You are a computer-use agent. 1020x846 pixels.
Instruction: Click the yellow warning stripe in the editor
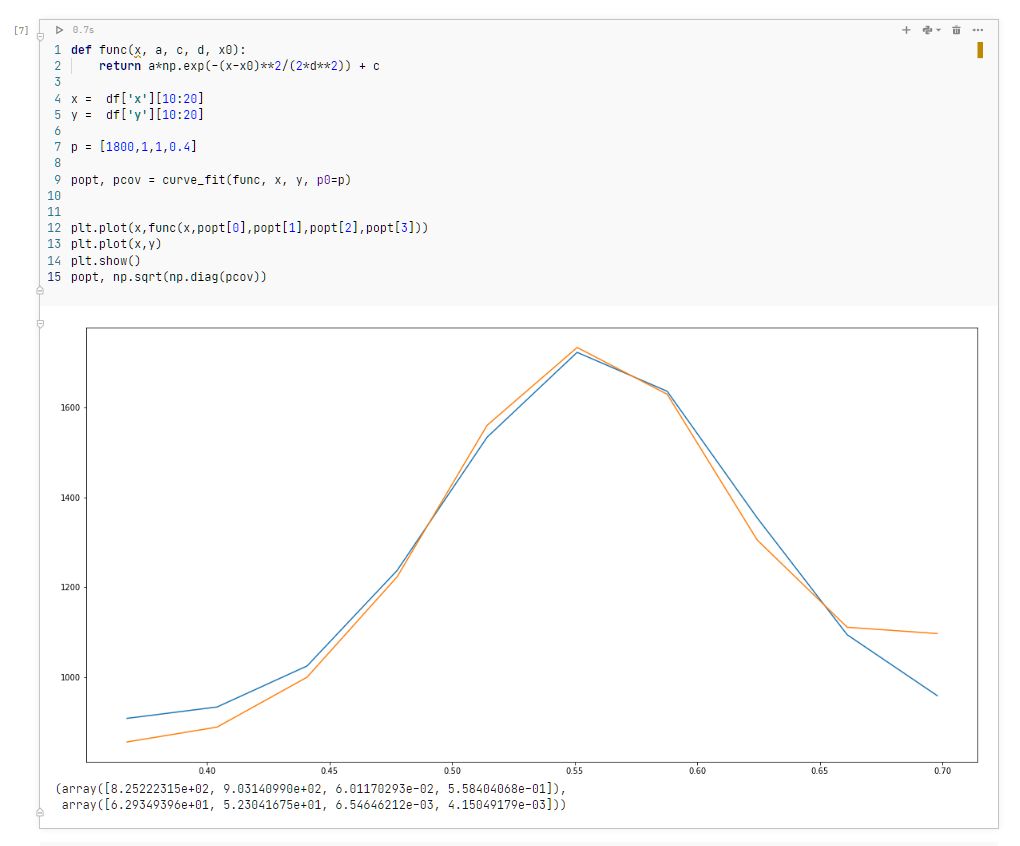tap(980, 50)
